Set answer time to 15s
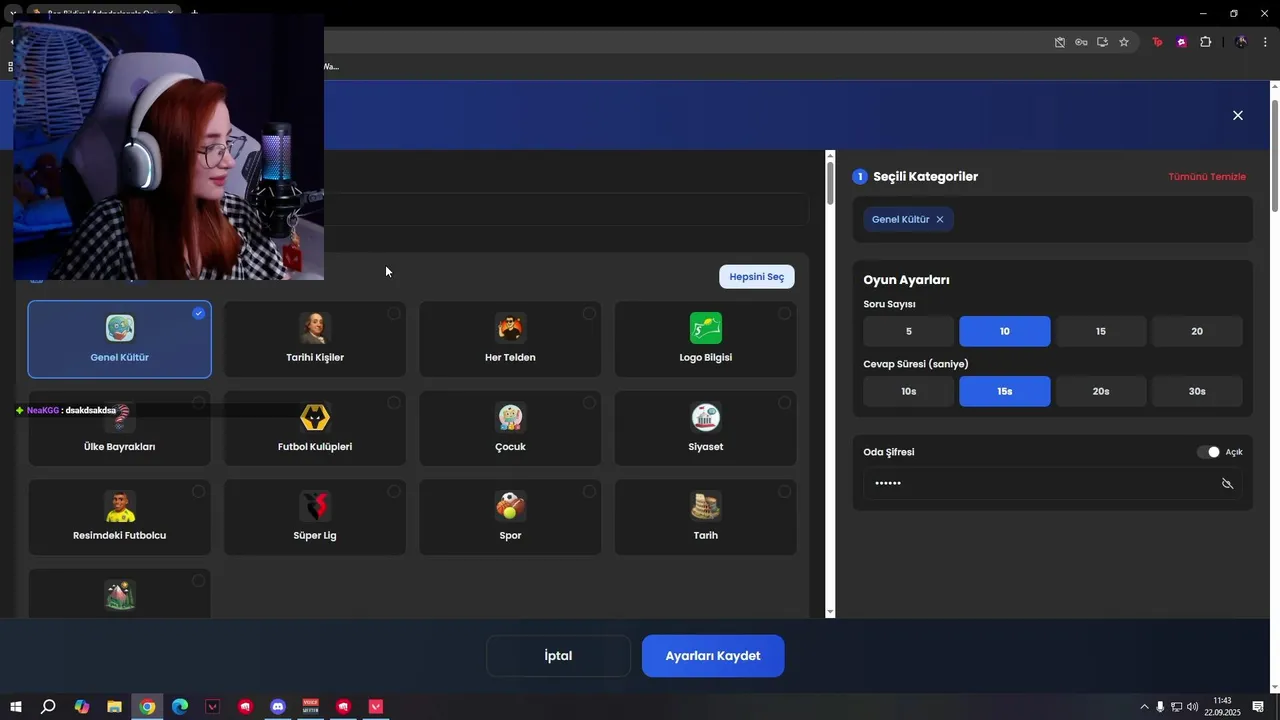This screenshot has height=720, width=1280. [x=1005, y=391]
